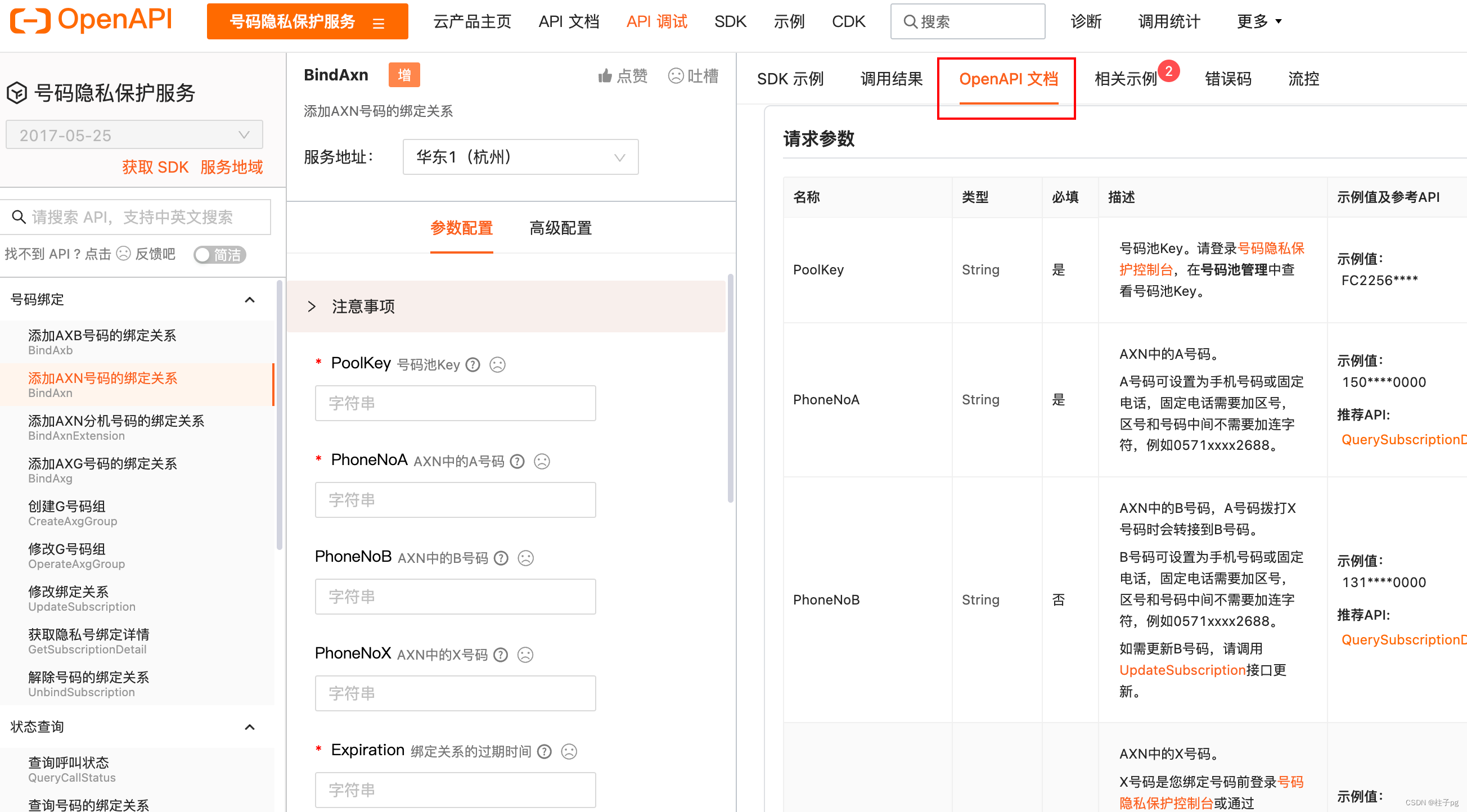Switch to the 高级配置 tab
Viewport: 1467px width, 812px height.
pyautogui.click(x=560, y=228)
